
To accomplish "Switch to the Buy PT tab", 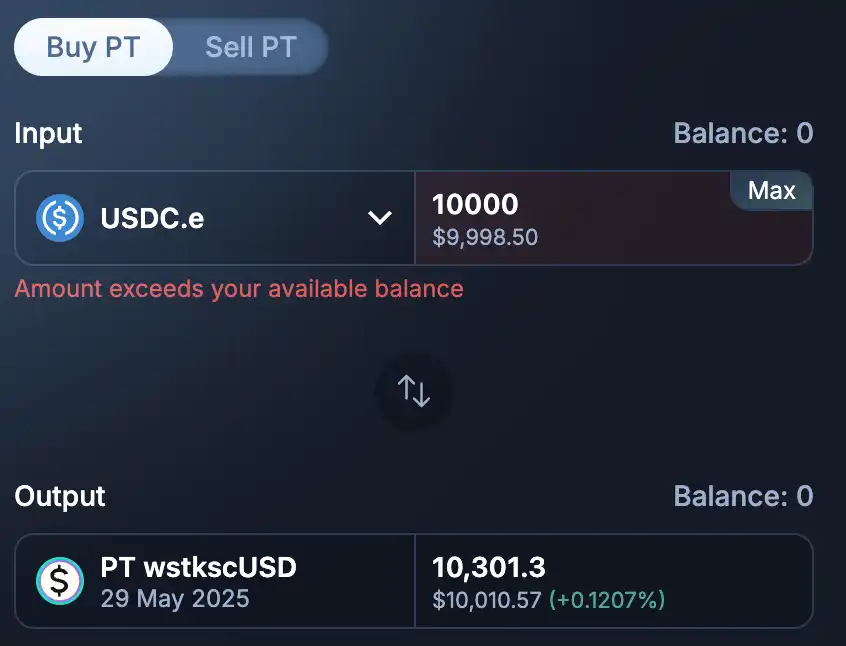I will [x=93, y=47].
